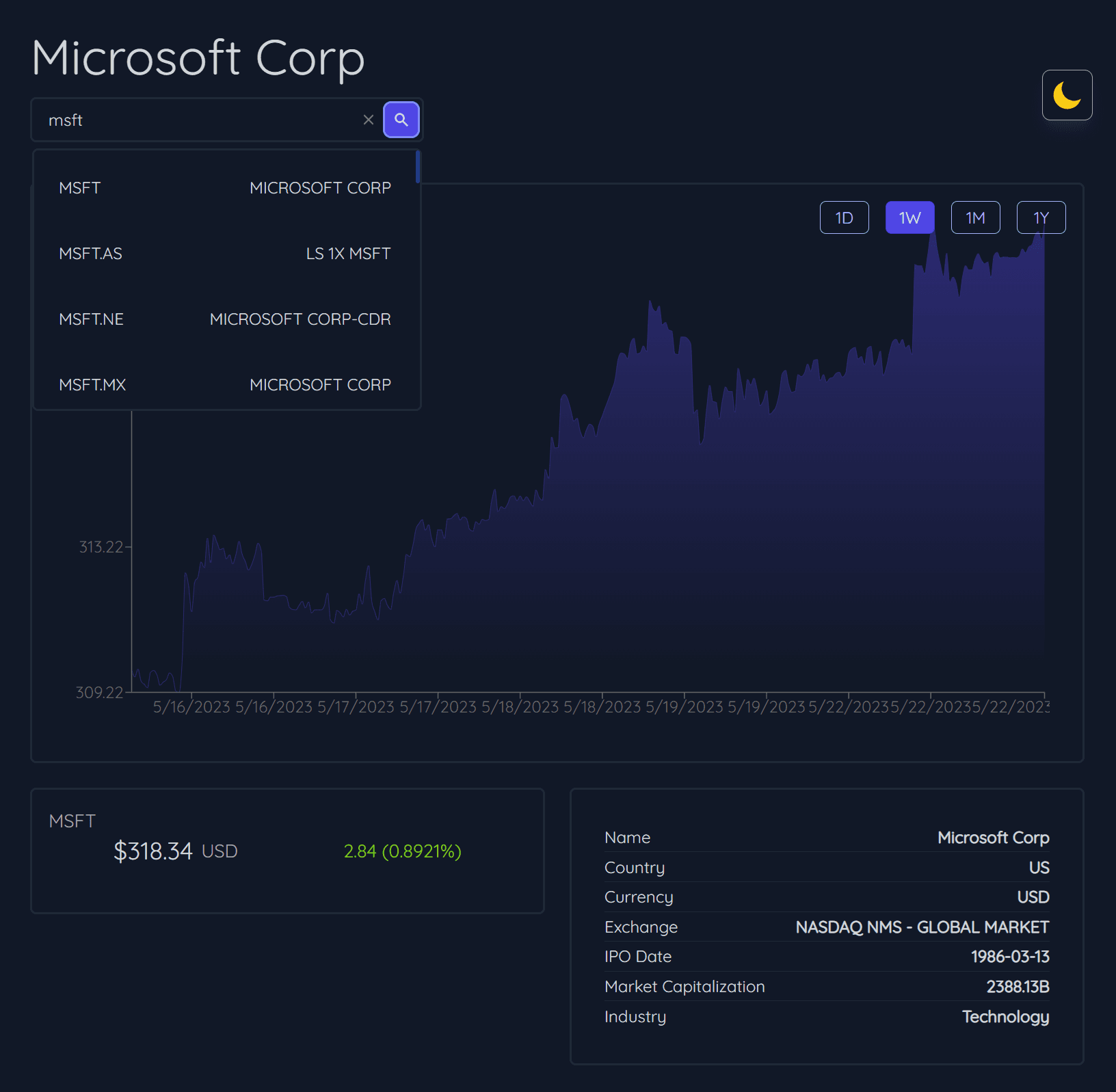Click the magnifier search button
The width and height of the screenshot is (1116, 1092).
tap(401, 120)
